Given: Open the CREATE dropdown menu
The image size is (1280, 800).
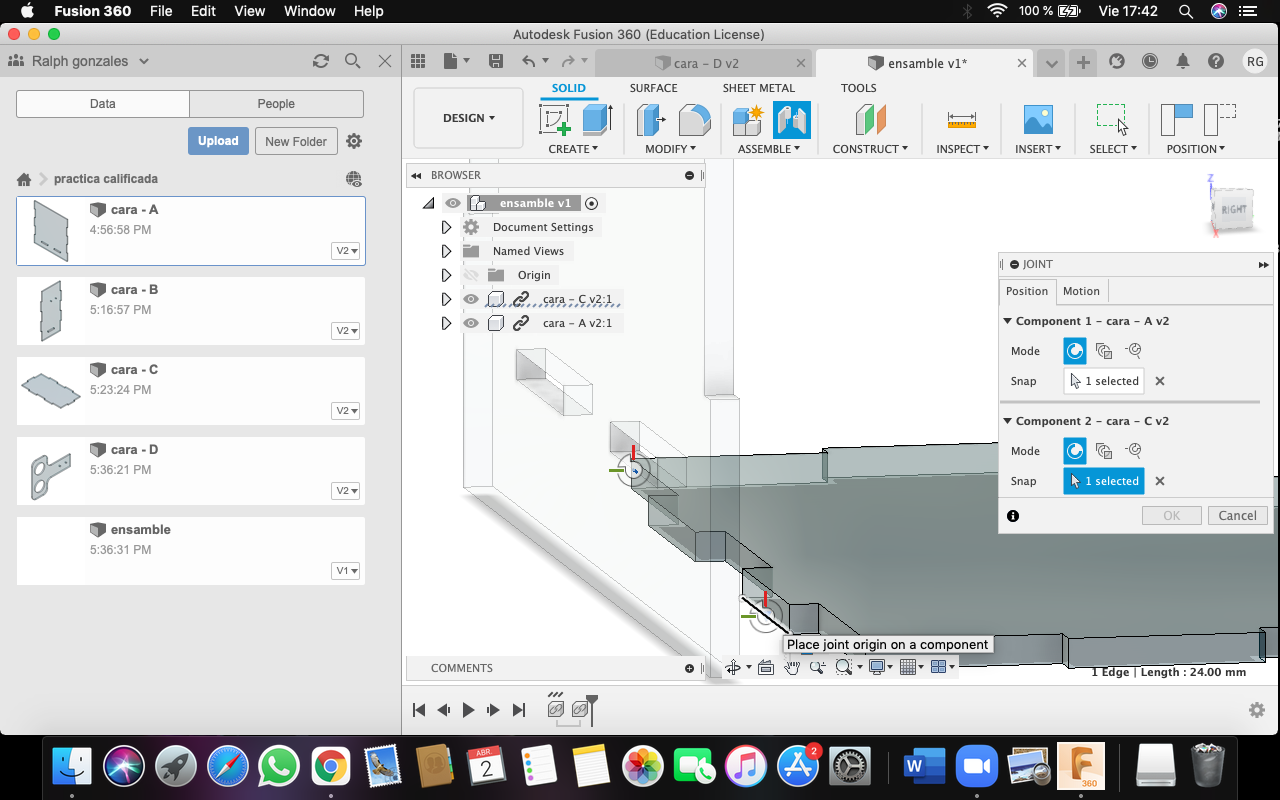Looking at the screenshot, I should tap(573, 149).
